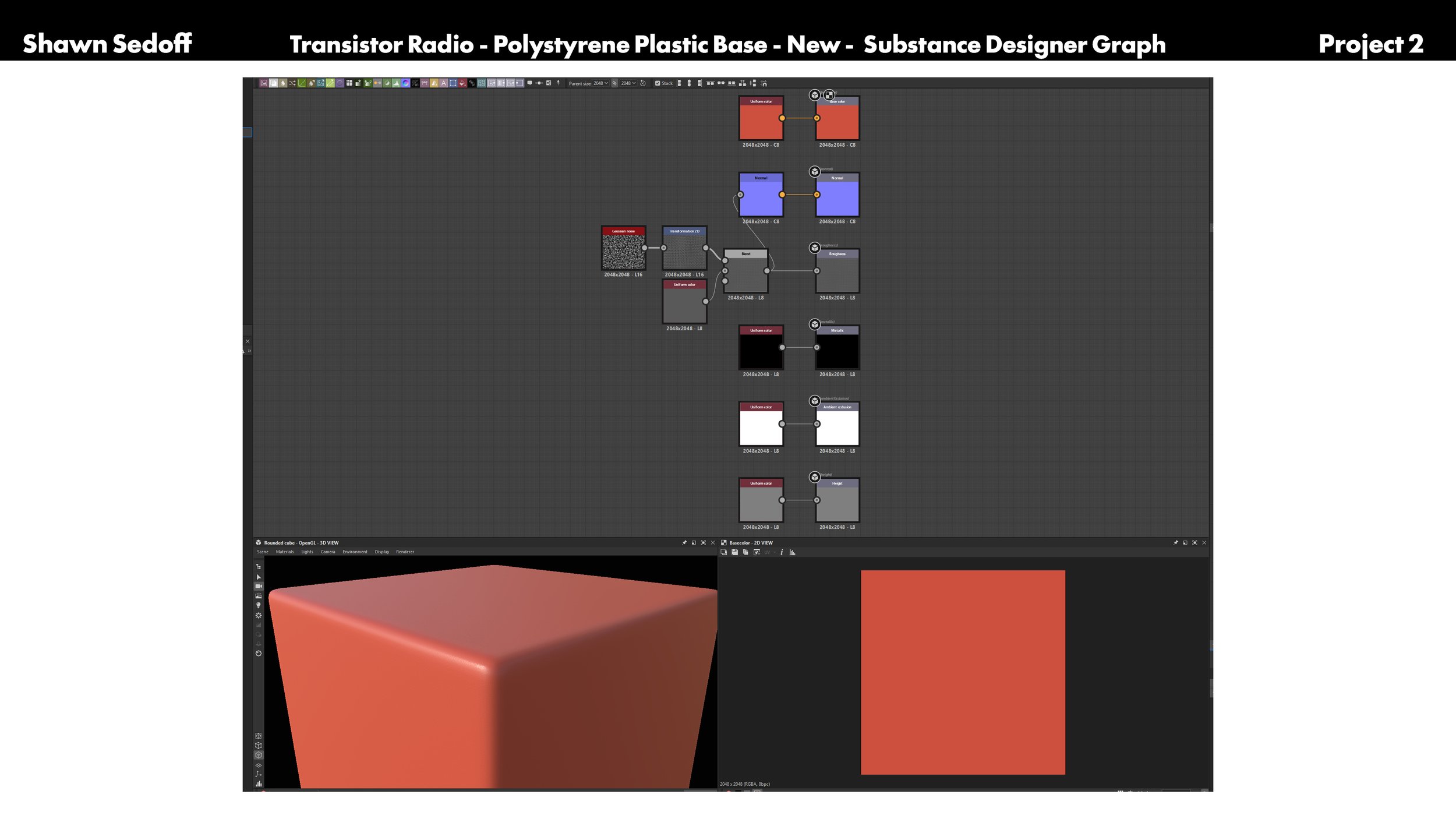This screenshot has height=819, width=1456.
Task: Toggle the cube display mode in 3D view sidebar
Action: click(x=259, y=755)
